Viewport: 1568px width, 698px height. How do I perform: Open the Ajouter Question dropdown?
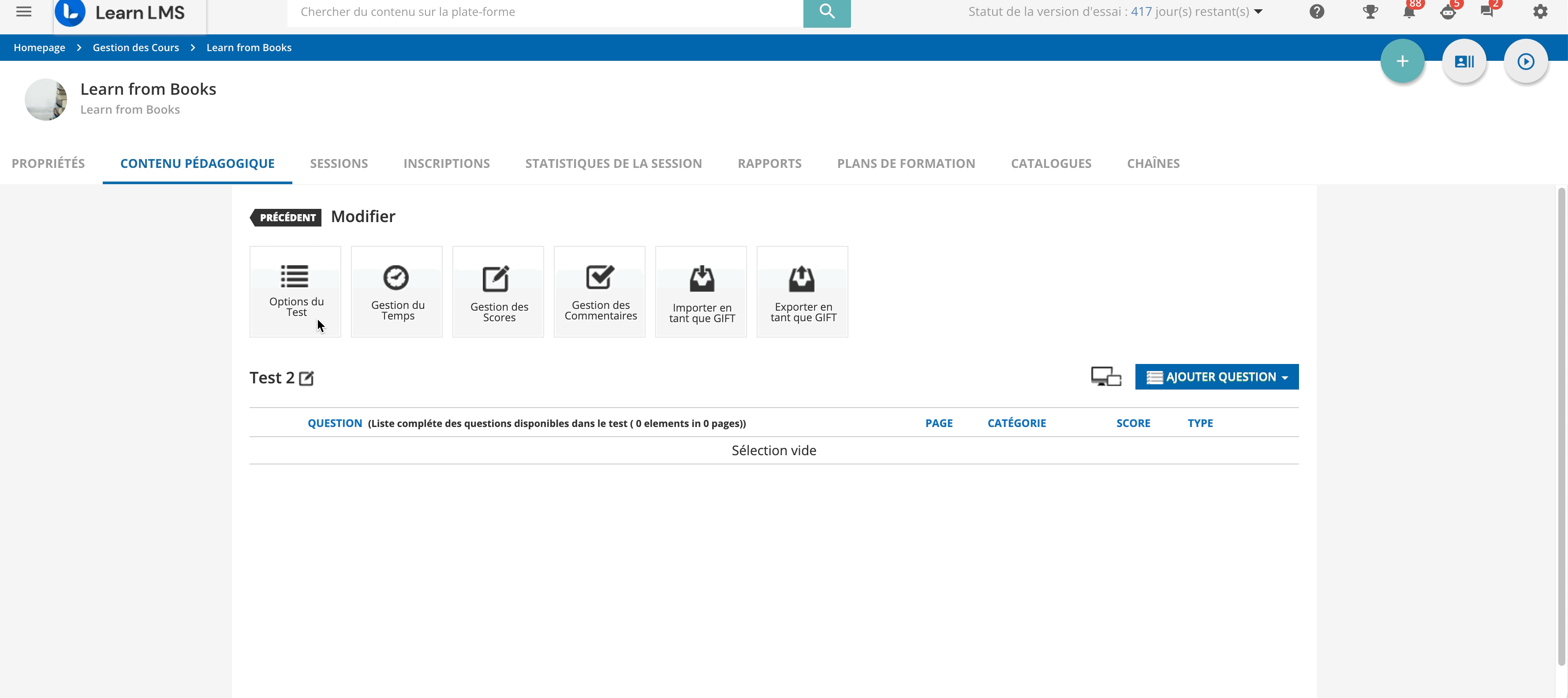[x=1217, y=377]
